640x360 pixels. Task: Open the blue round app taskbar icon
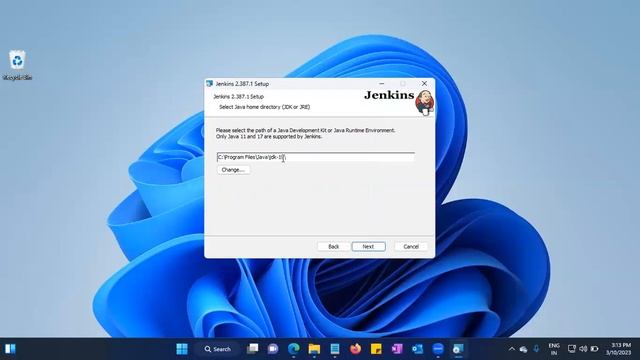pyautogui.click(x=438, y=349)
